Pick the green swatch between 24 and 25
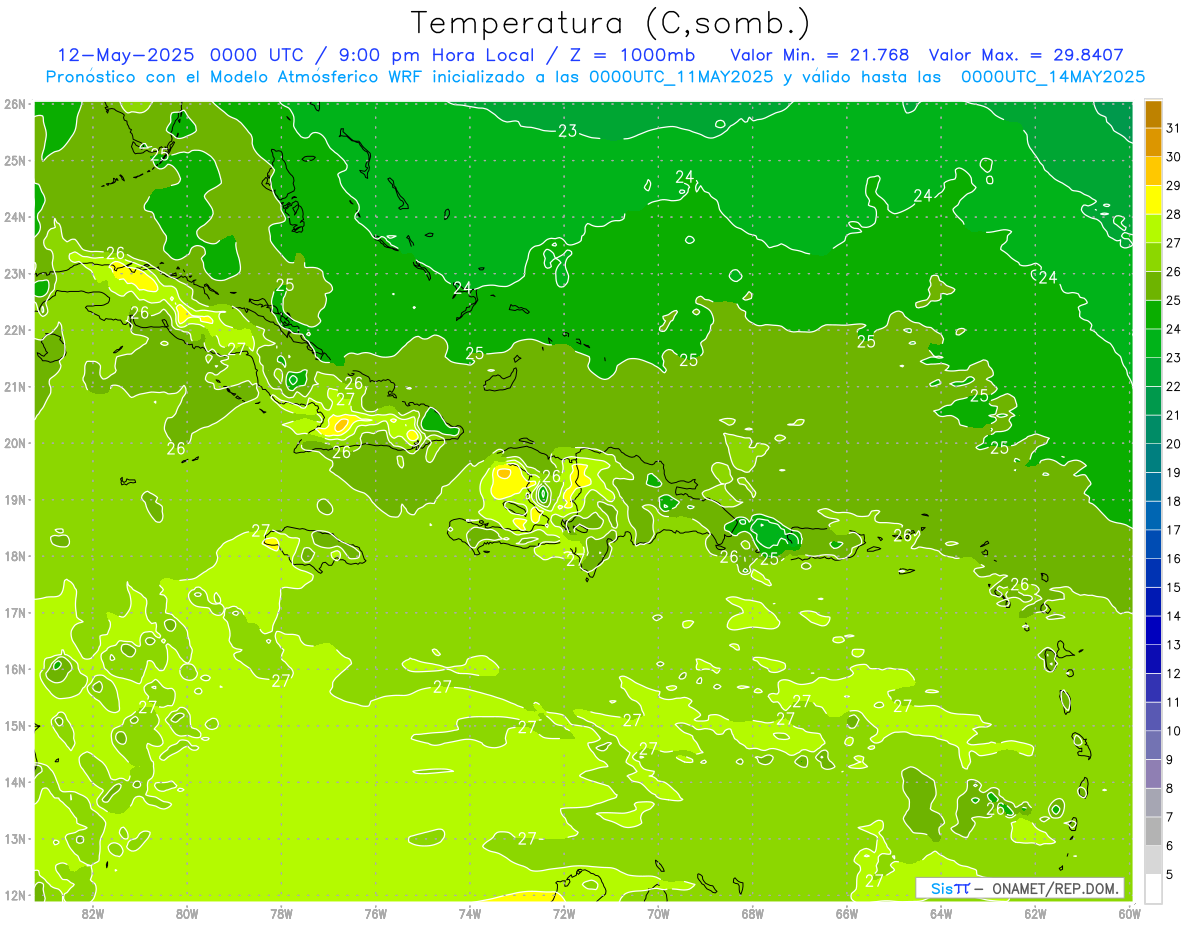Viewport: 1200px width, 927px height. pyautogui.click(x=1153, y=314)
